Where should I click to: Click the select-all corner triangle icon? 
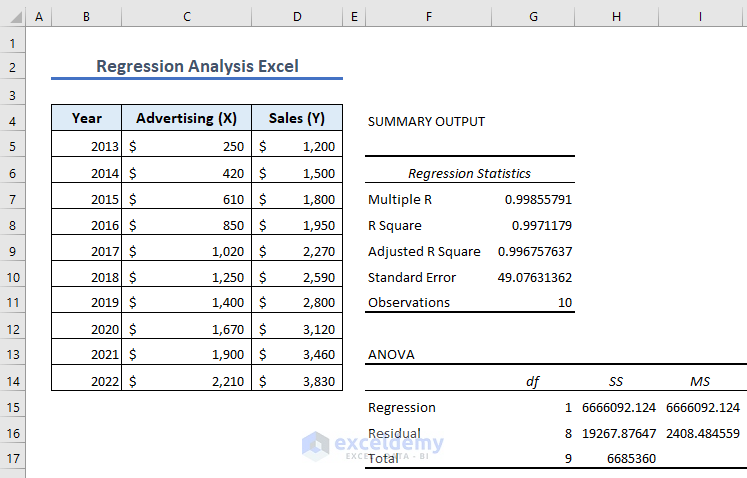tap(12, 18)
